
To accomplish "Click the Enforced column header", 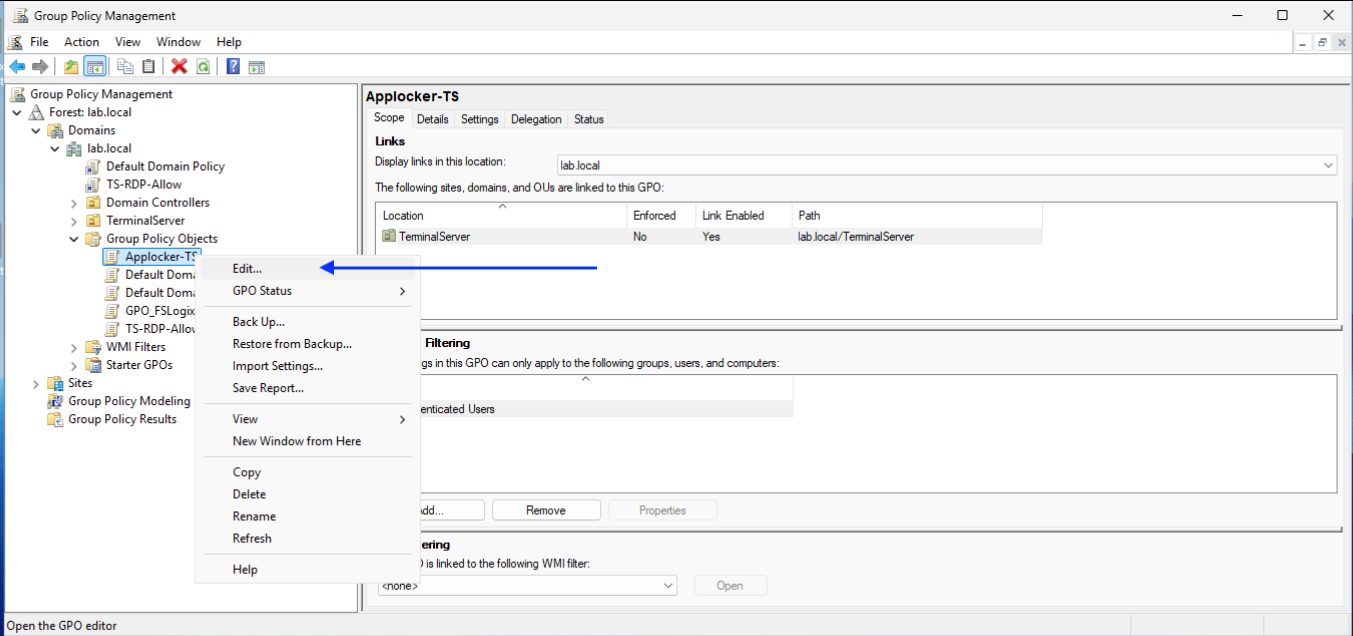I will point(661,215).
